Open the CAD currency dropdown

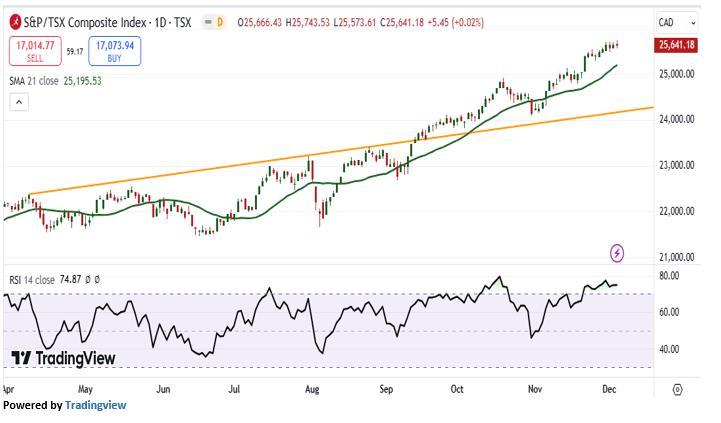pyautogui.click(x=667, y=22)
